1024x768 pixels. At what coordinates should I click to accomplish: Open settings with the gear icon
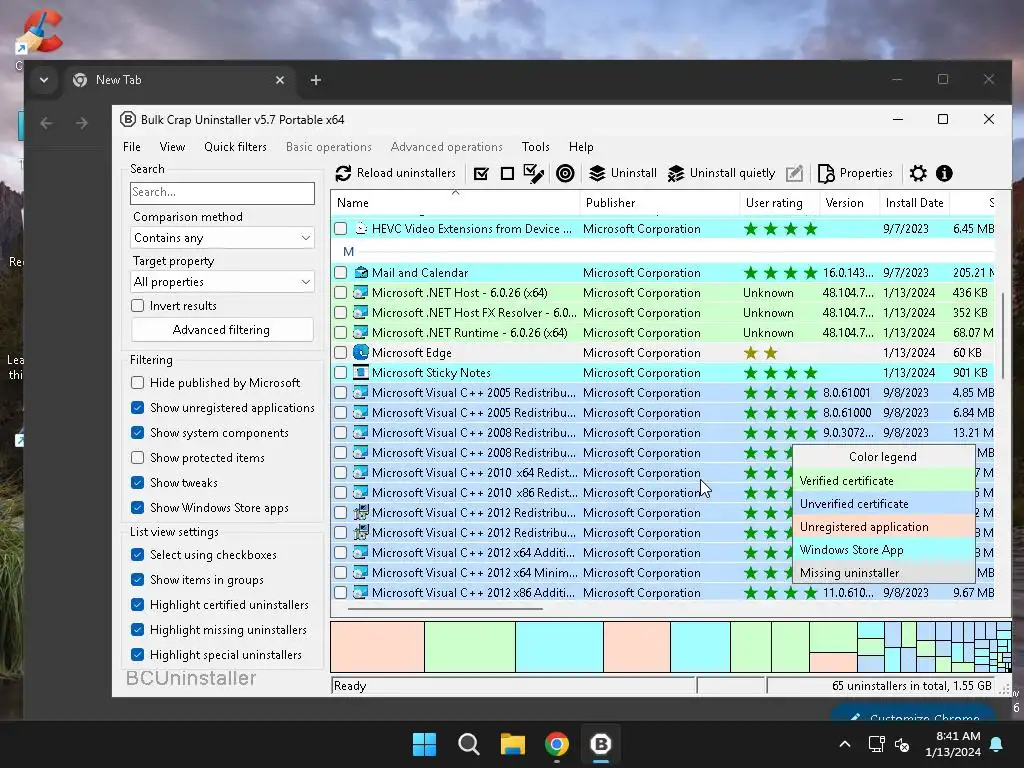[918, 173]
